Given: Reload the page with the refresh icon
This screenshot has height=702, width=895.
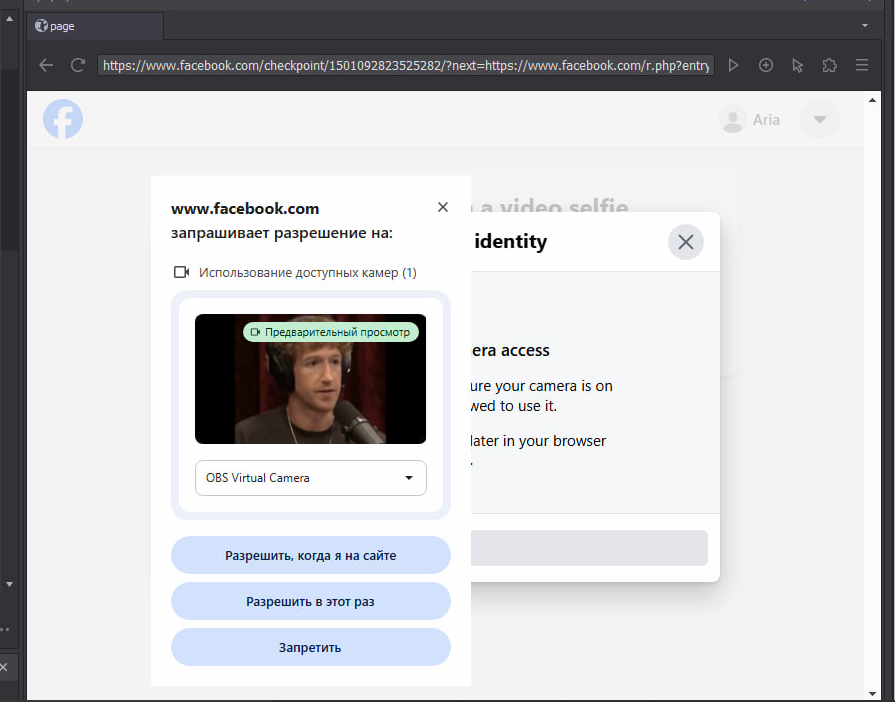Looking at the screenshot, I should pos(78,65).
